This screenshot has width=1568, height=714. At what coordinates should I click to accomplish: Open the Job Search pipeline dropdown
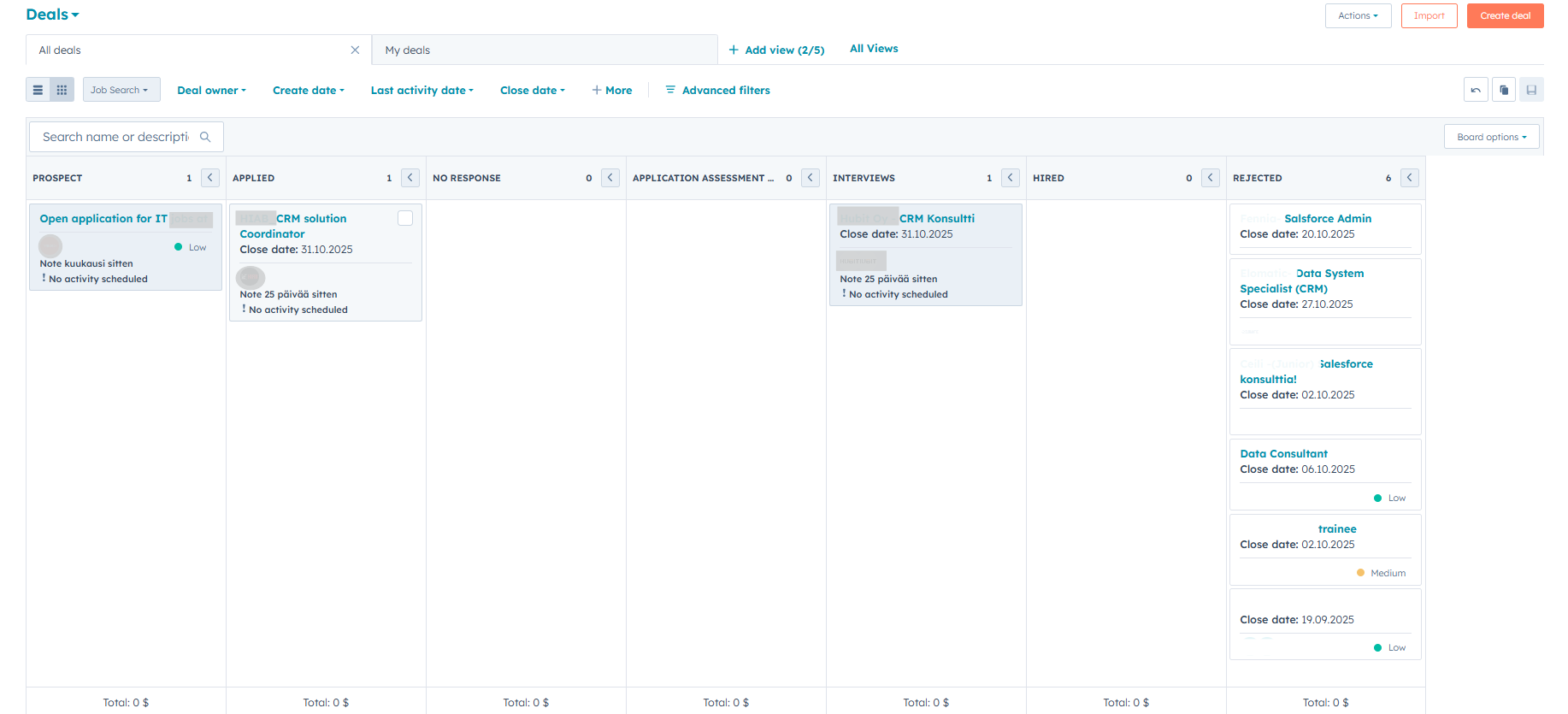click(x=121, y=90)
